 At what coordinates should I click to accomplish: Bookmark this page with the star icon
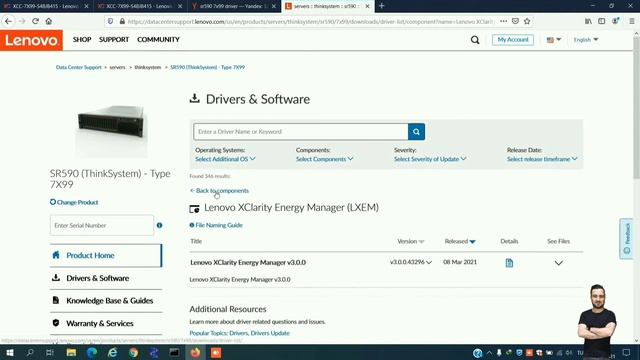pos(527,21)
